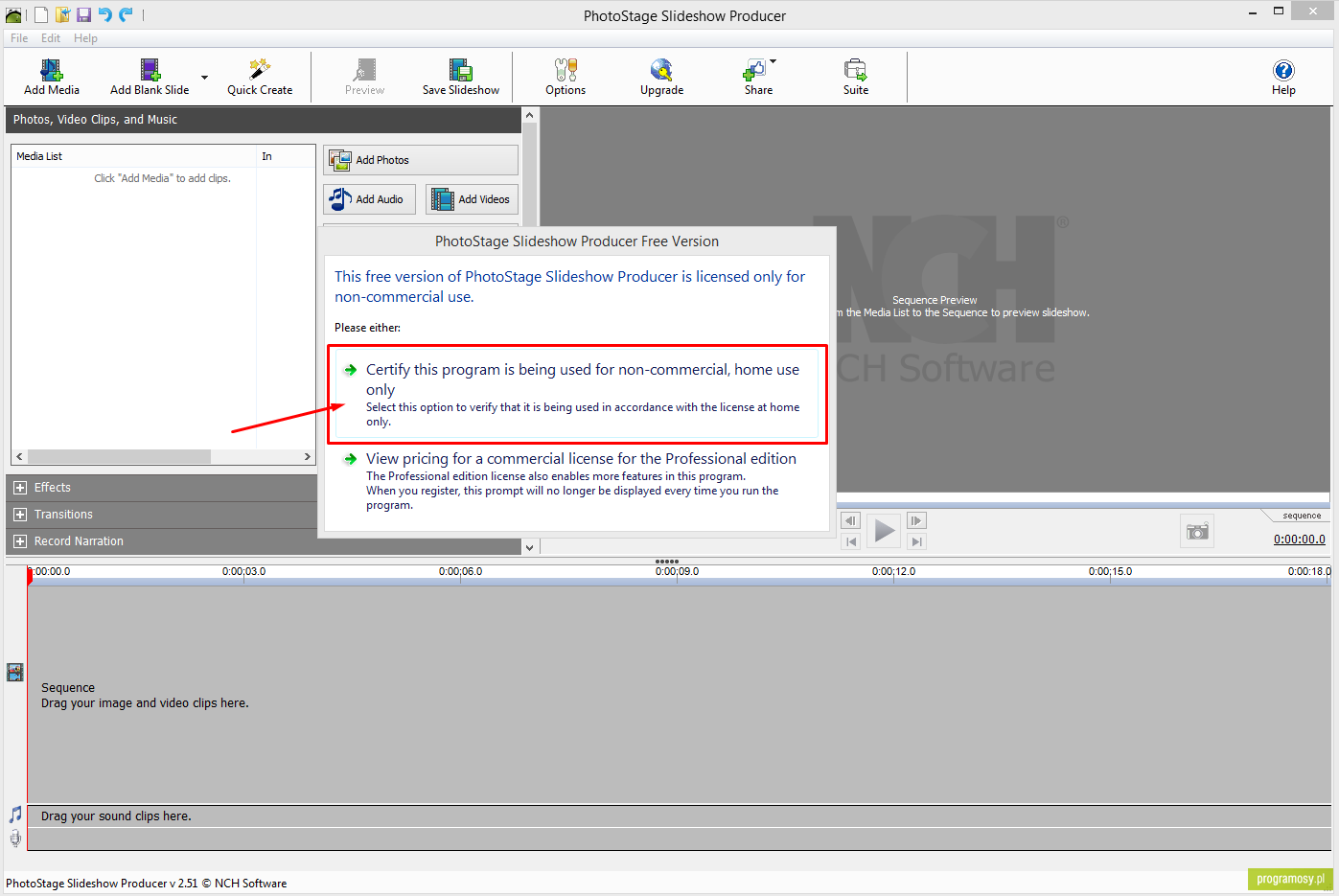Step back one frame in preview
Viewport: 1339px width, 896px height.
pyautogui.click(x=850, y=520)
